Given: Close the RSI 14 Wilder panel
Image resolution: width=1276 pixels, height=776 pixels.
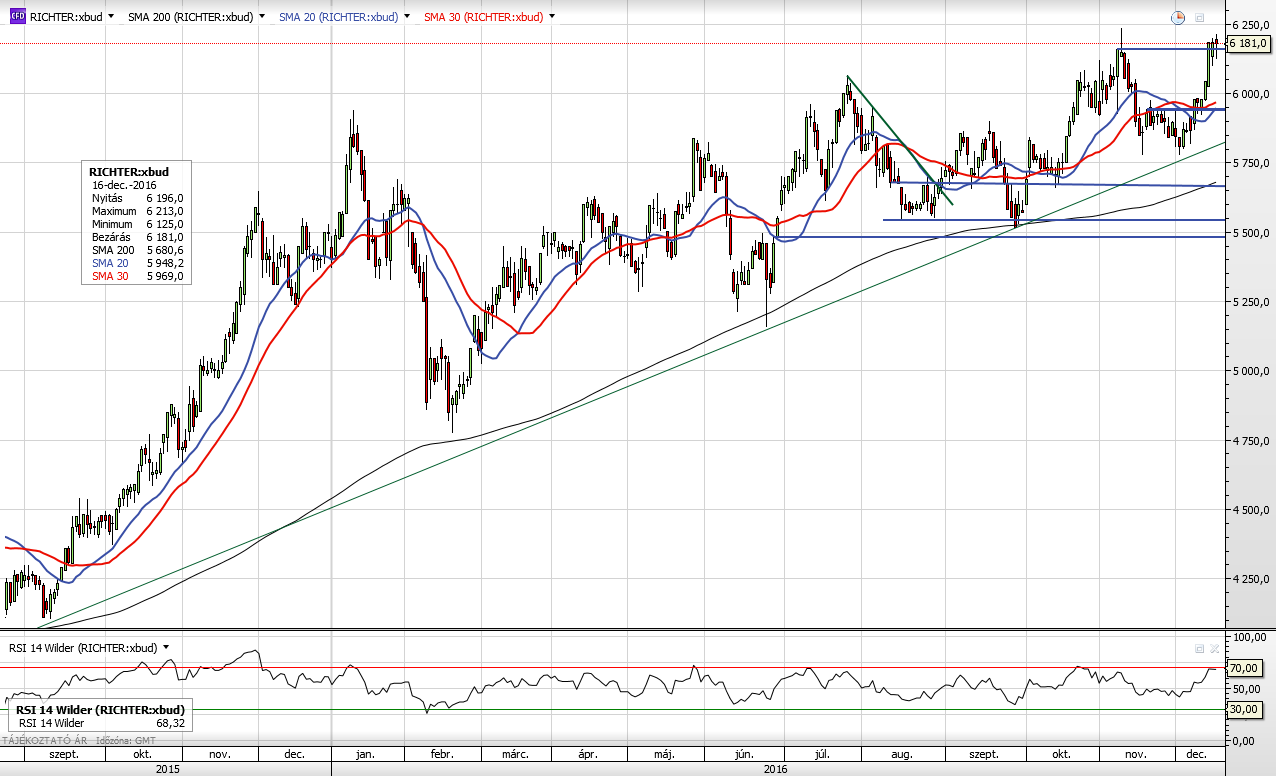Looking at the screenshot, I should point(1214,648).
